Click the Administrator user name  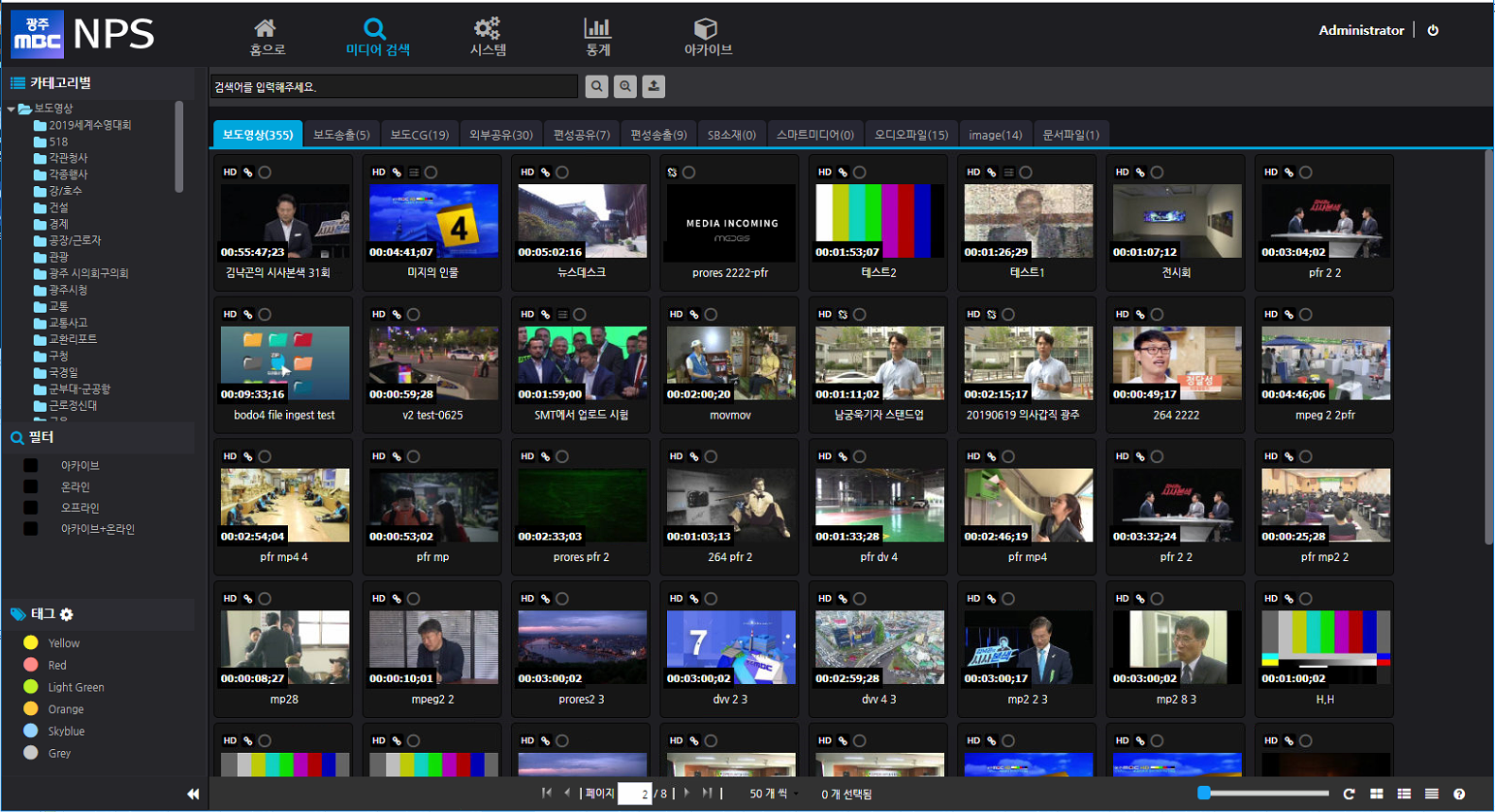point(1361,30)
